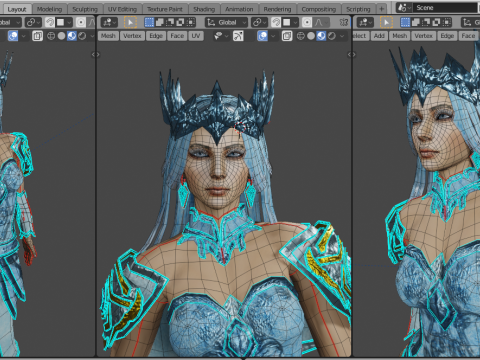
Task: Expand left viewport sidebar with small arrow
Action: tap(94, 54)
